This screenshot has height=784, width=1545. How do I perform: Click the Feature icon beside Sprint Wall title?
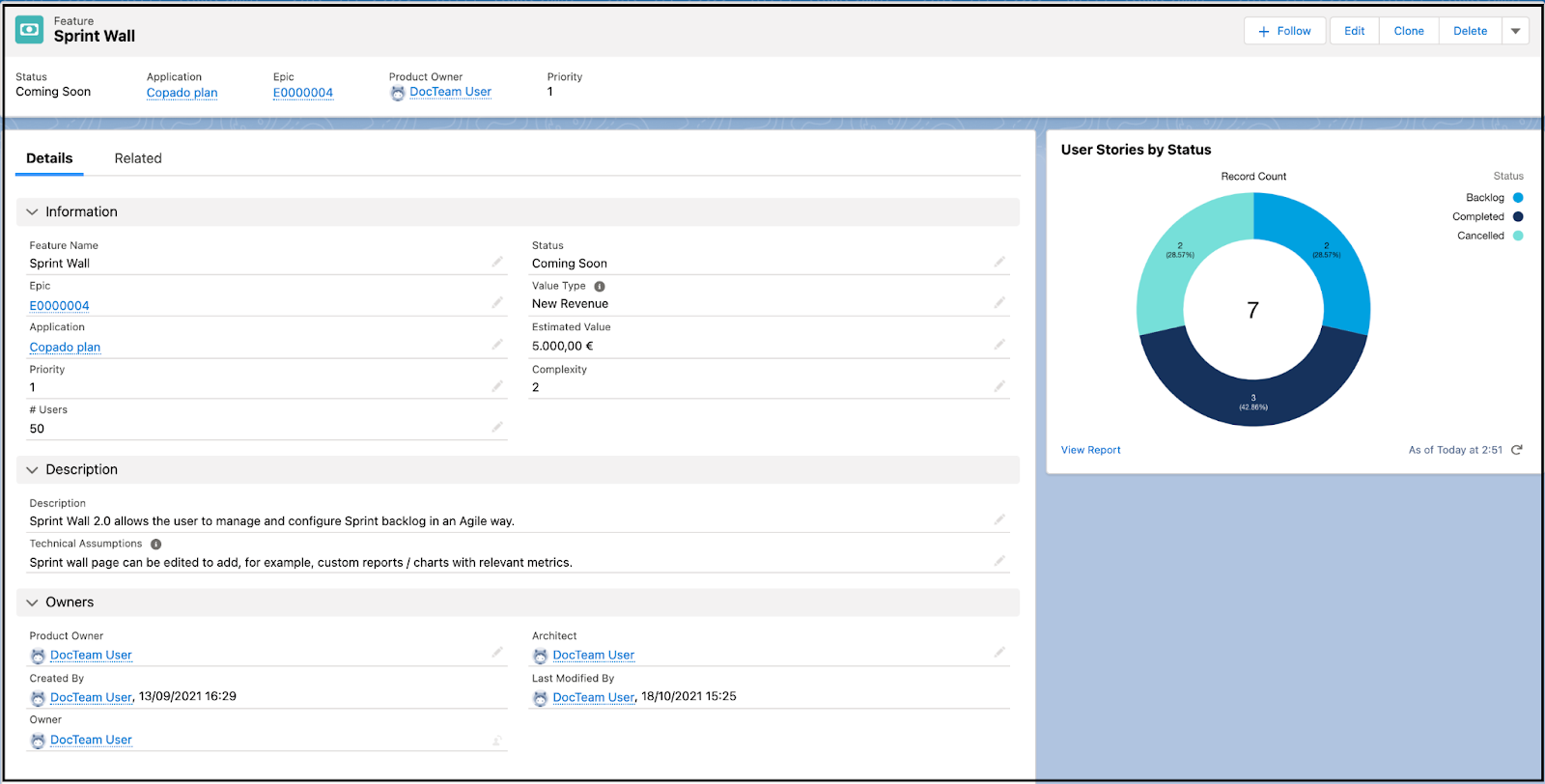(x=30, y=30)
